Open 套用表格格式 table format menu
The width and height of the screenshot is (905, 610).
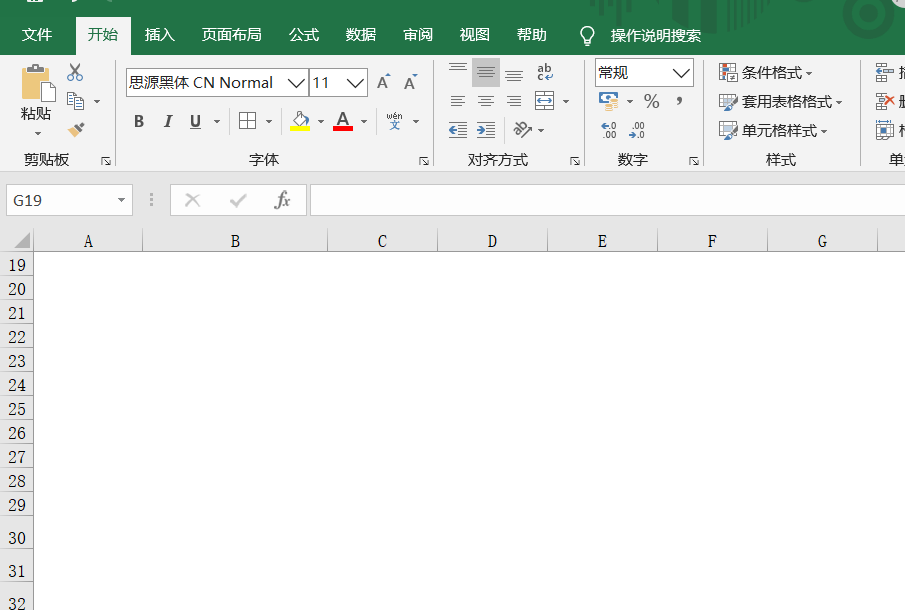(x=780, y=102)
